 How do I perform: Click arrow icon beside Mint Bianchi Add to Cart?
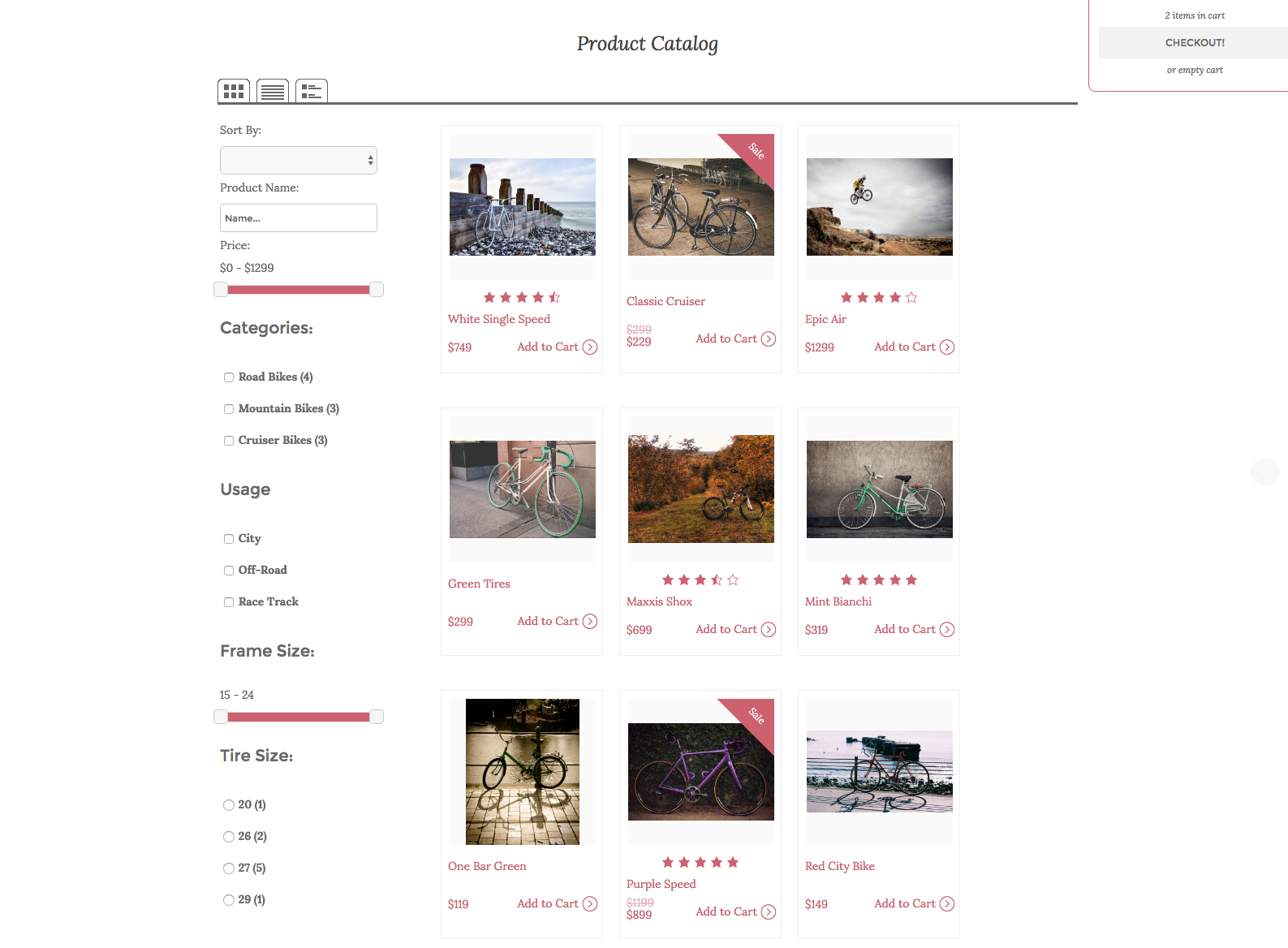click(947, 630)
